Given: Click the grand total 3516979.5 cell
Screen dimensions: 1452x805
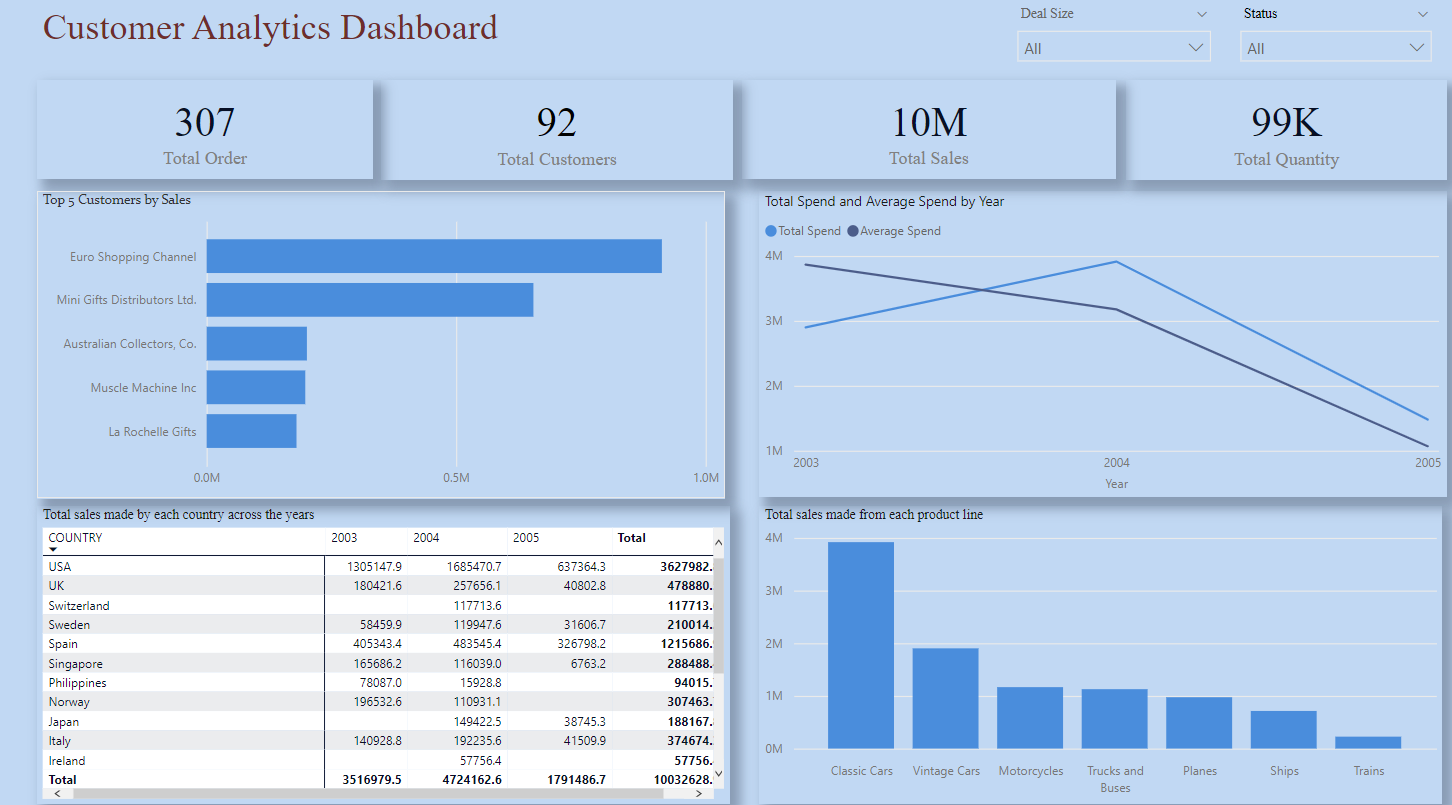Looking at the screenshot, I should 372,779.
